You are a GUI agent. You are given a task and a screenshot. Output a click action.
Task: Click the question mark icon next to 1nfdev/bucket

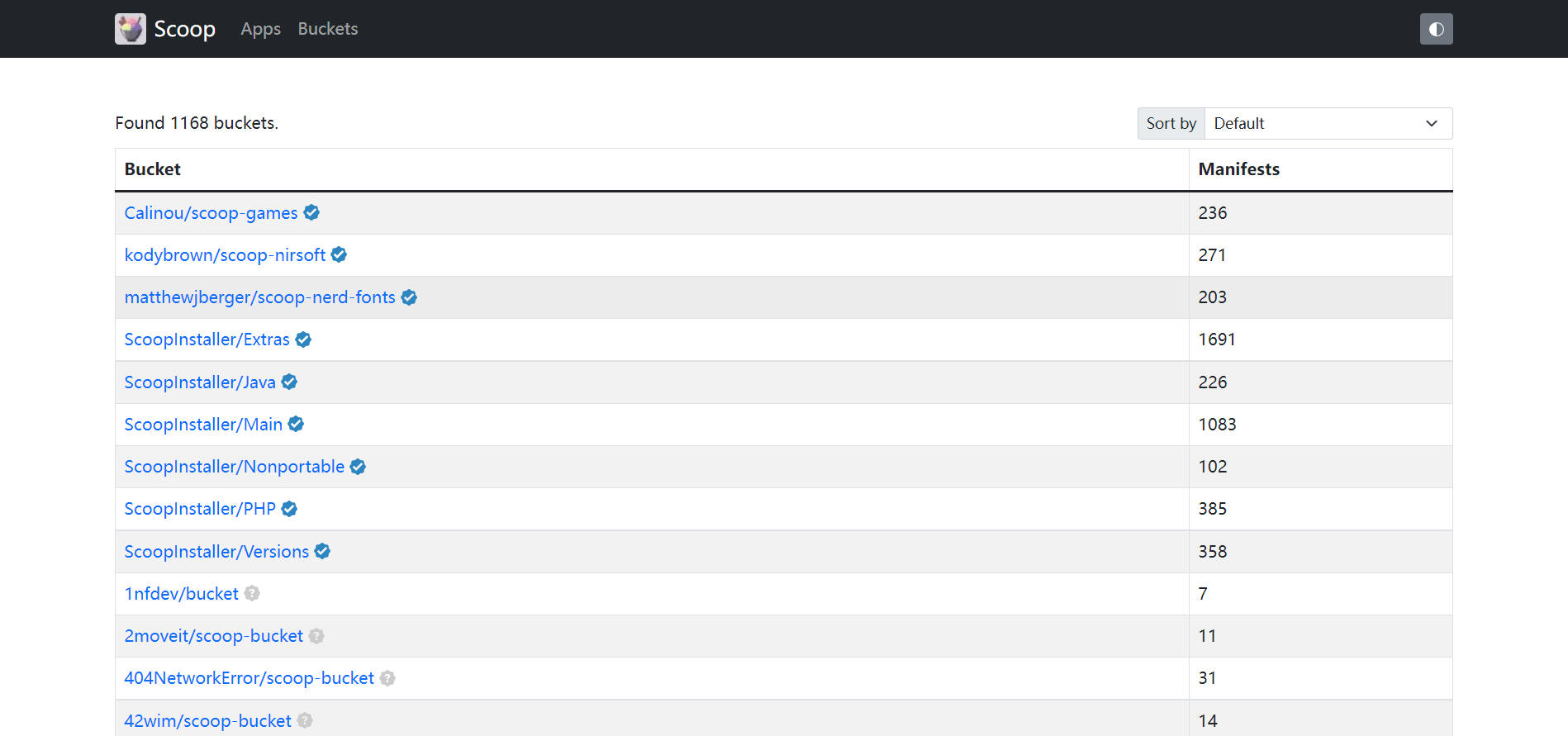tap(251, 593)
